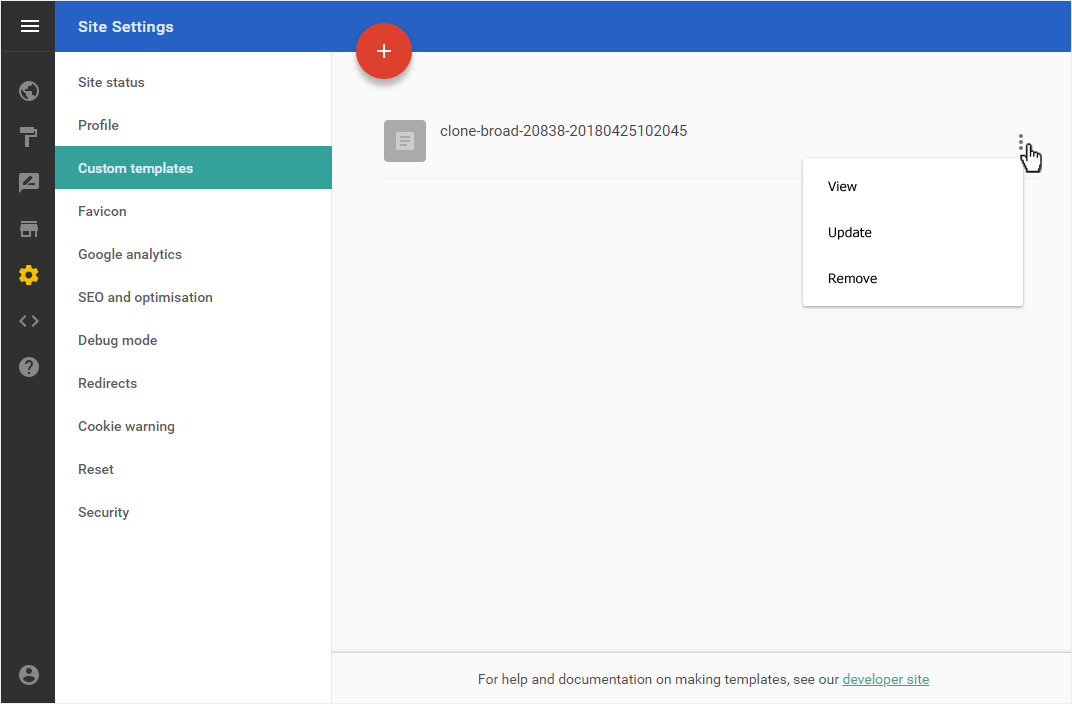
Task: Click the Site Settings header title
Action: click(x=126, y=27)
